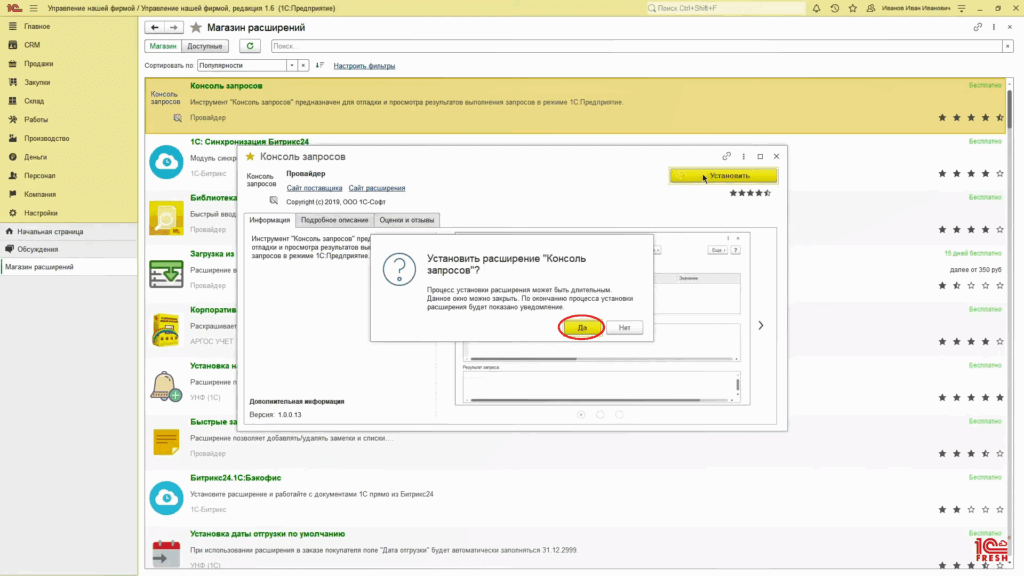
Task: Open the Подробное описание tab
Action: (x=334, y=220)
